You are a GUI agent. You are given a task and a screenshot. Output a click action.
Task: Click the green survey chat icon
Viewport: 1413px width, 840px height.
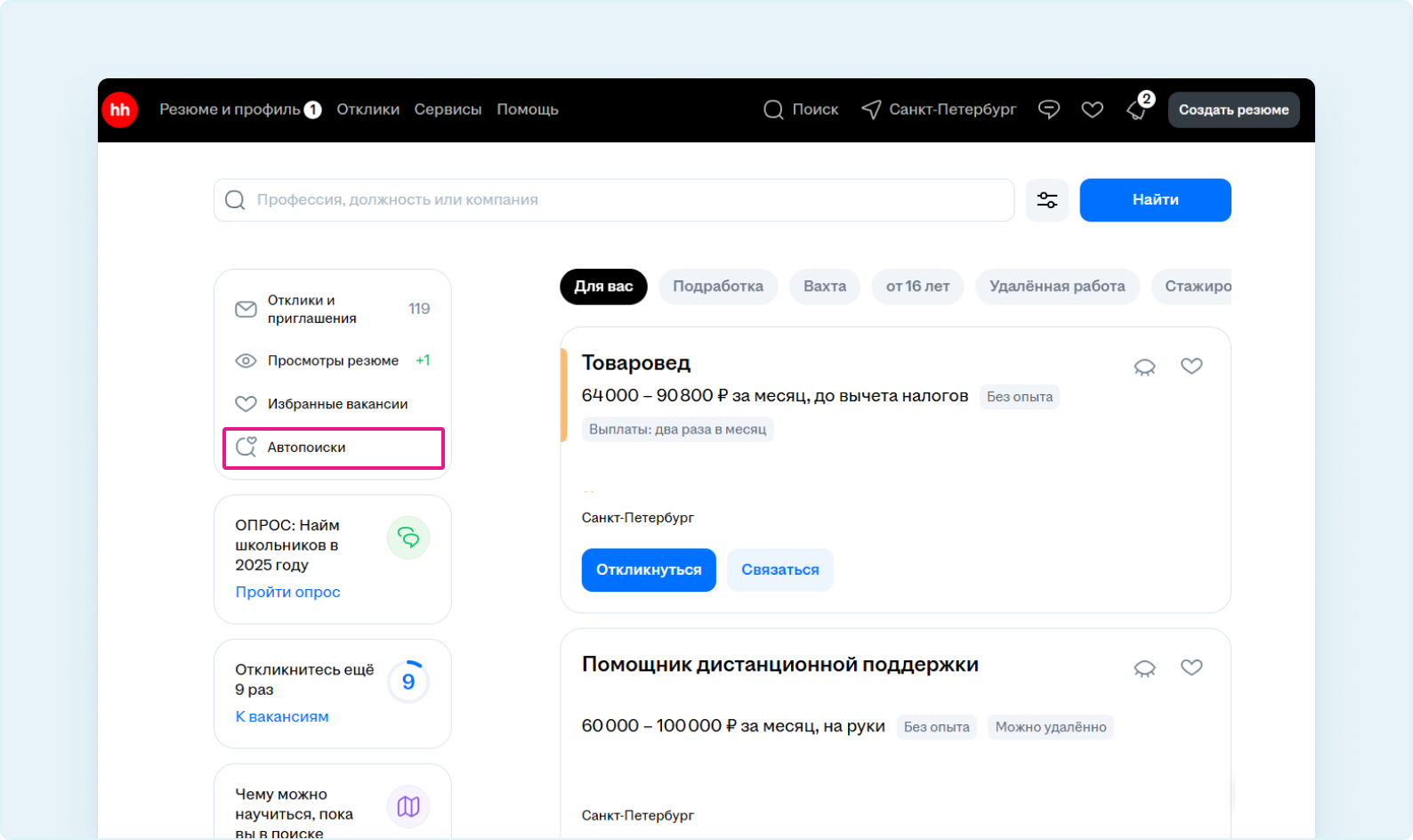[408, 537]
